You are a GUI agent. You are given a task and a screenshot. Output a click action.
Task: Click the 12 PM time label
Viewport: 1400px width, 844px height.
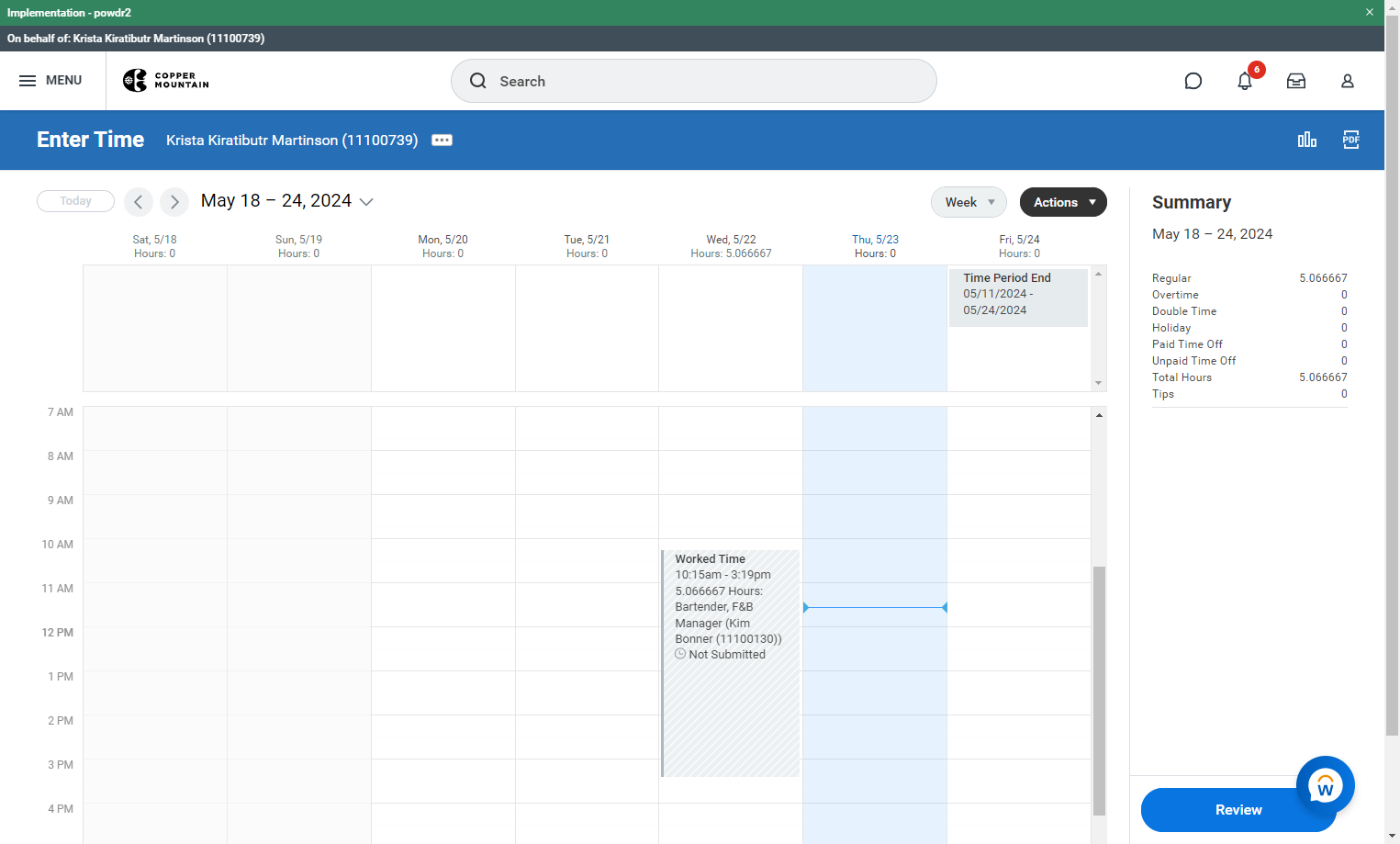pyautogui.click(x=58, y=633)
